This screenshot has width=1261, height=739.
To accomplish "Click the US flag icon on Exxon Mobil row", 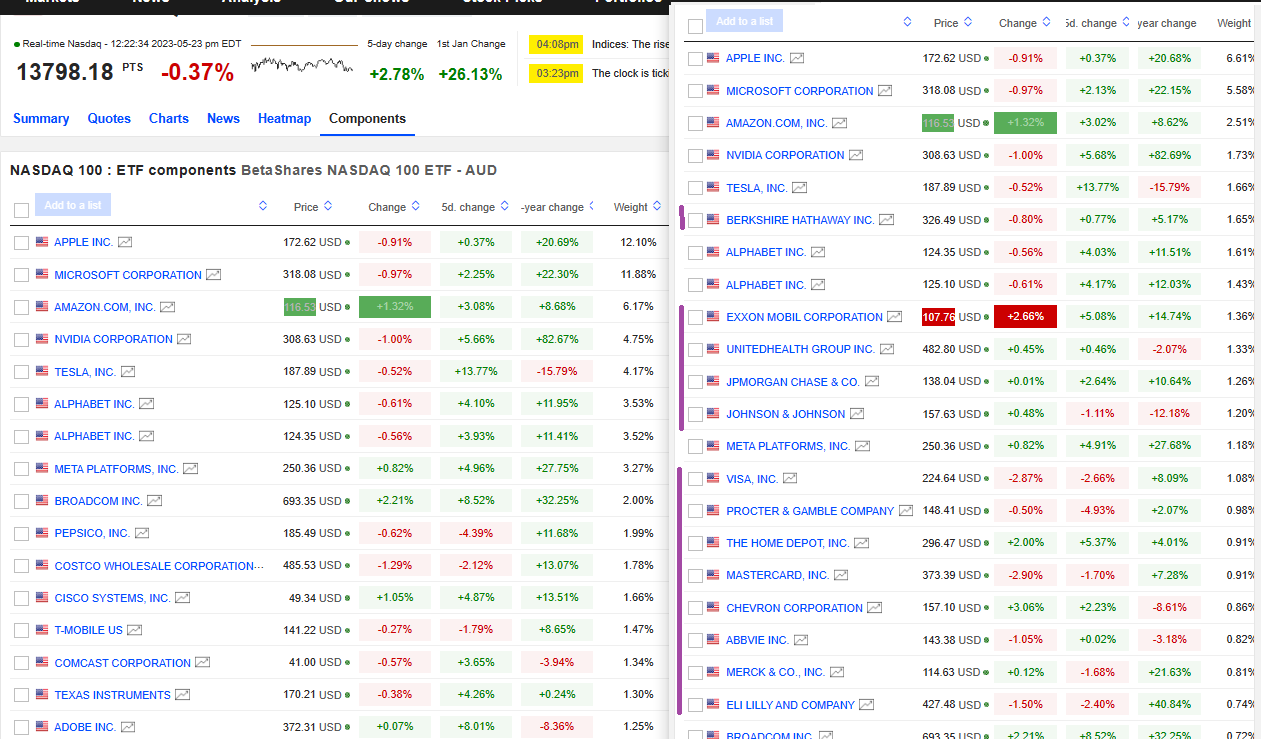I will pos(713,316).
